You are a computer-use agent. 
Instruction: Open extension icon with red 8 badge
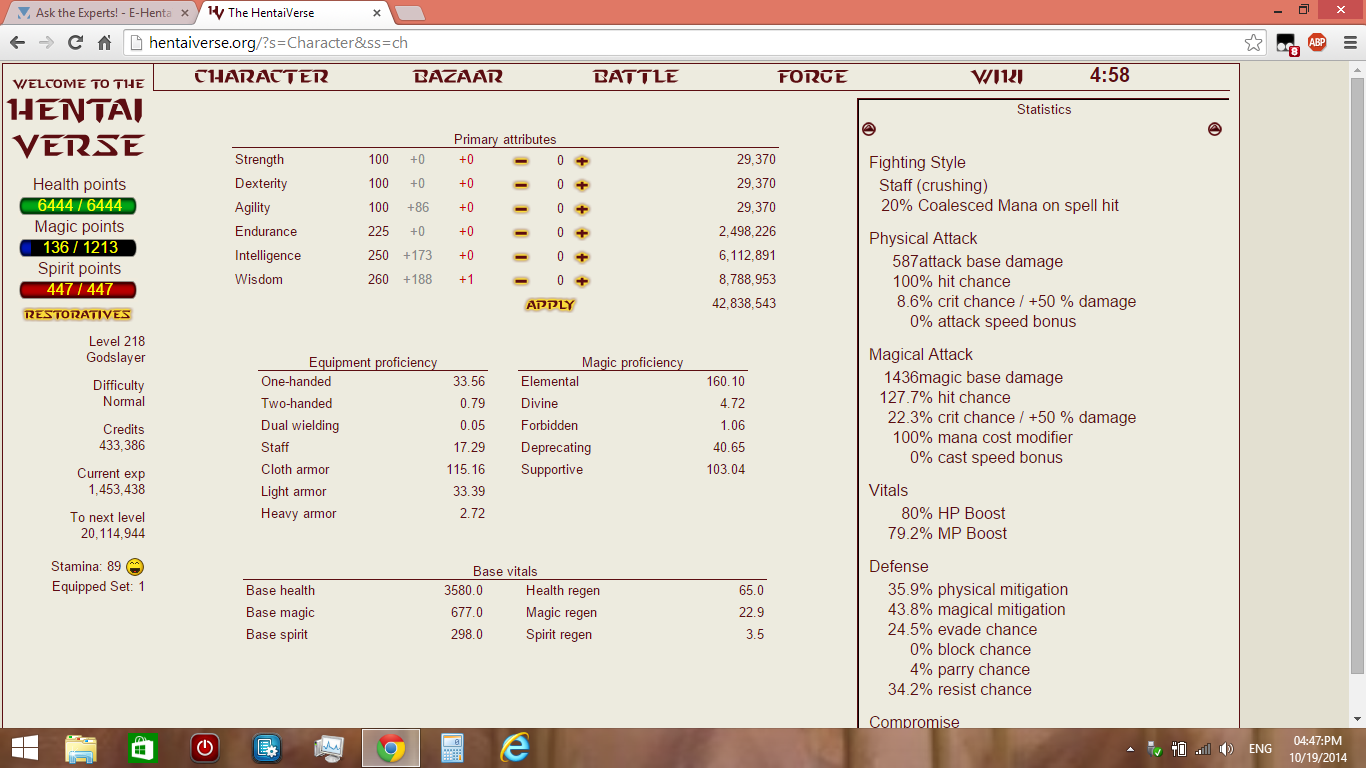(1287, 43)
